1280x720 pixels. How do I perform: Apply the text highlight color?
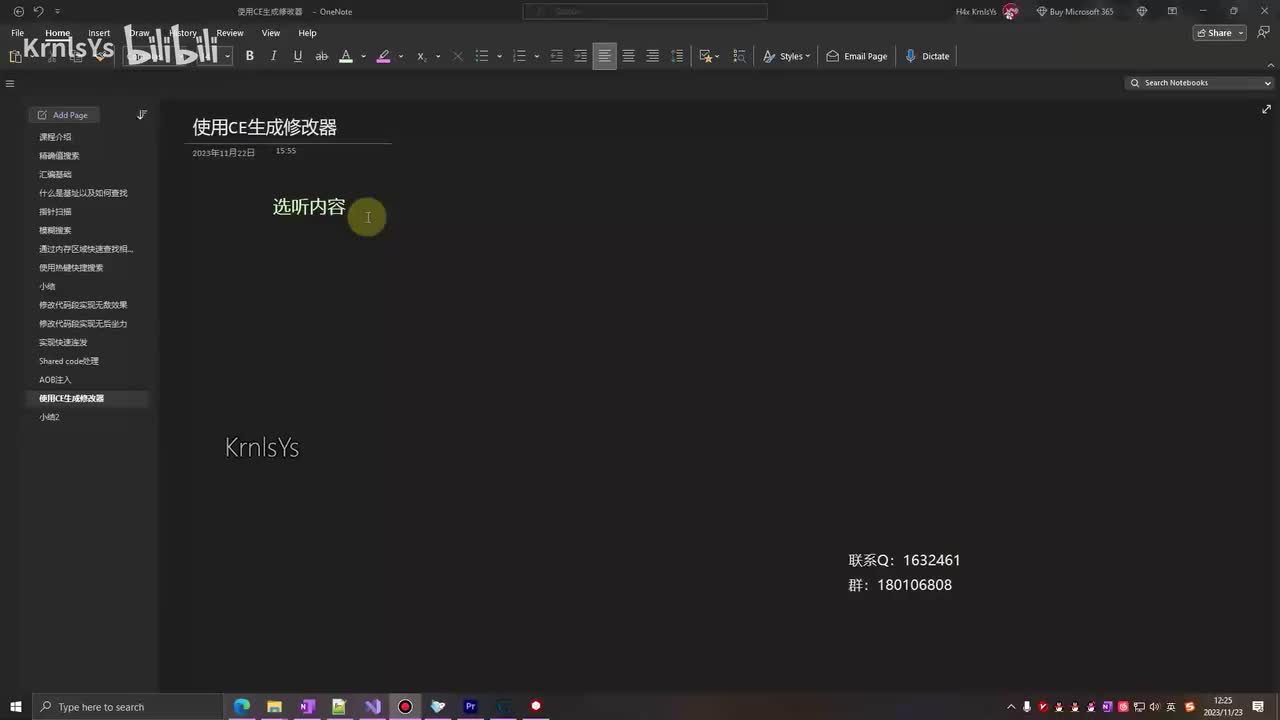click(383, 56)
